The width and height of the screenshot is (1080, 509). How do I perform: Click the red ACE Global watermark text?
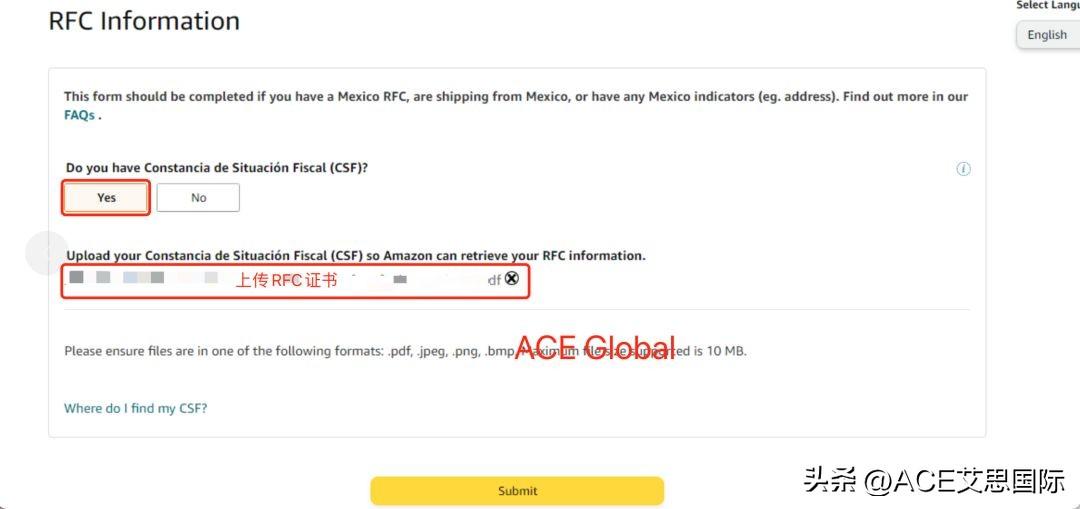pyautogui.click(x=595, y=347)
